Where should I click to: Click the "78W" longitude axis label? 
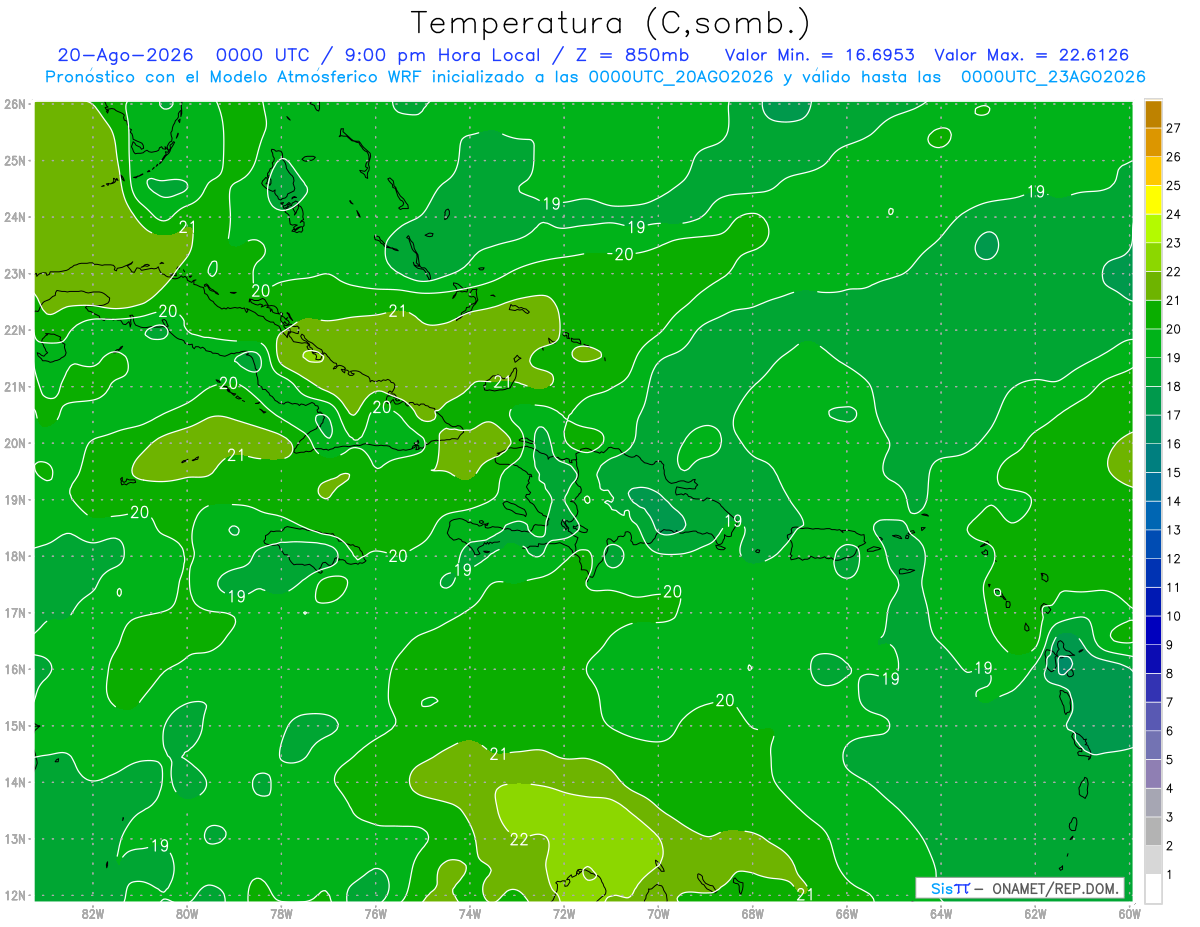[x=281, y=913]
